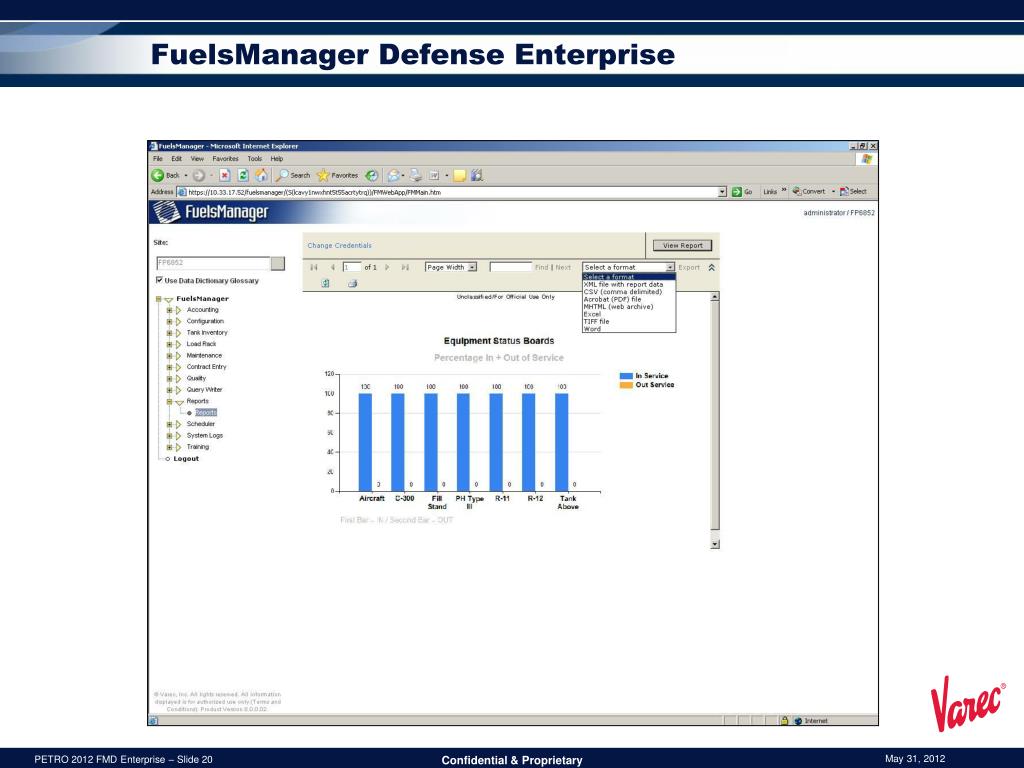Click the Refresh page icon
Viewport: 1024px width, 768px height.
click(x=243, y=175)
